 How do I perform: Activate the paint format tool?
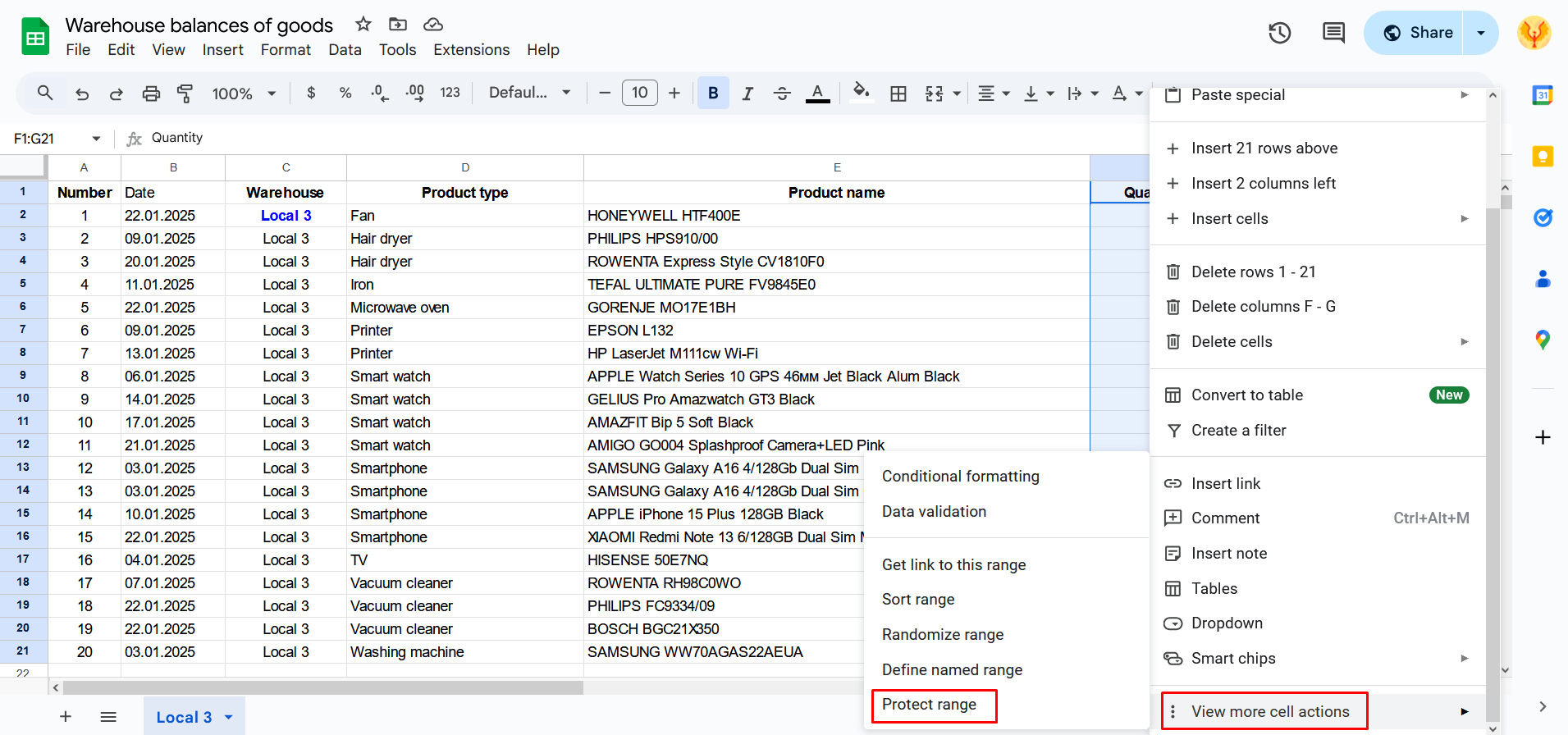coord(185,94)
